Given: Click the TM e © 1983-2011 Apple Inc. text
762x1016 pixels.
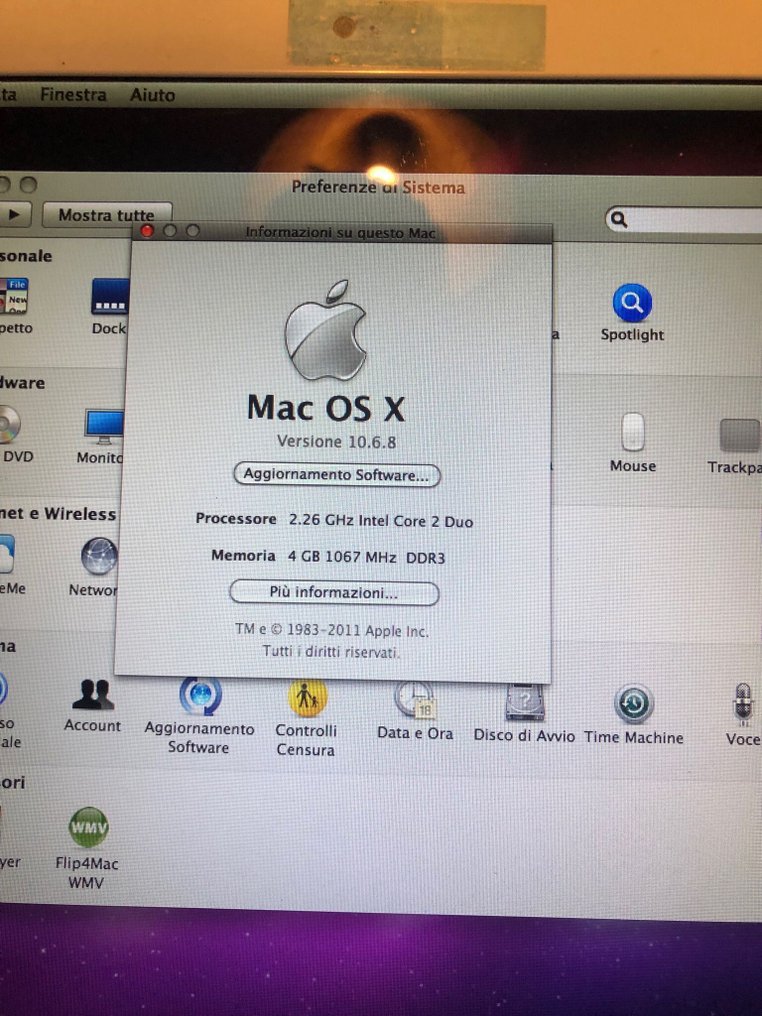Looking at the screenshot, I should point(332,630).
